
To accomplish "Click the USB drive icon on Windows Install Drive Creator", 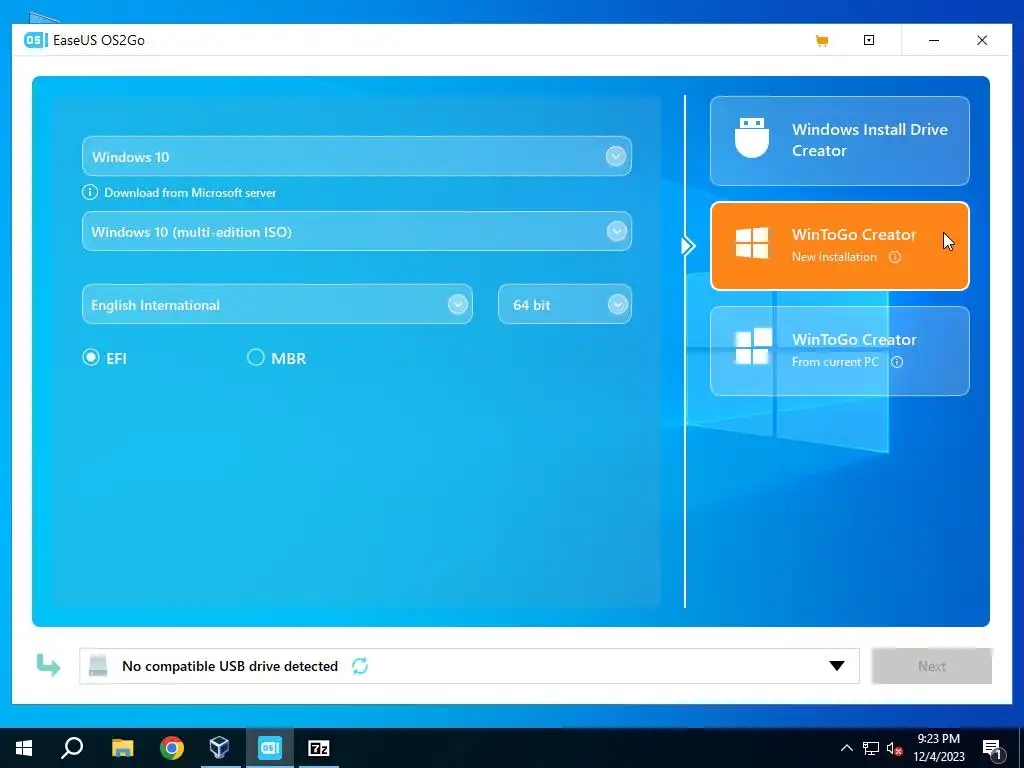I will (x=752, y=138).
